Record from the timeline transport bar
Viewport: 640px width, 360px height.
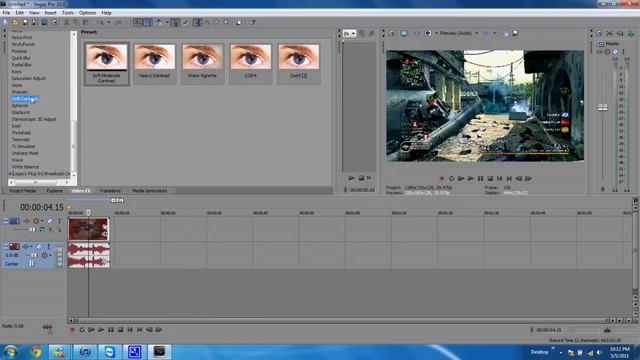click(72, 329)
